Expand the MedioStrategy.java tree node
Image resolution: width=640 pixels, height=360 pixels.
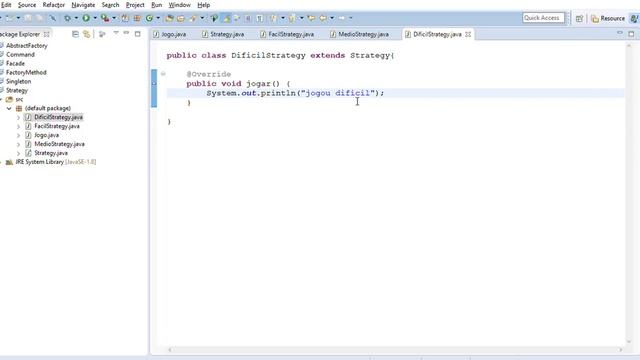[18, 144]
